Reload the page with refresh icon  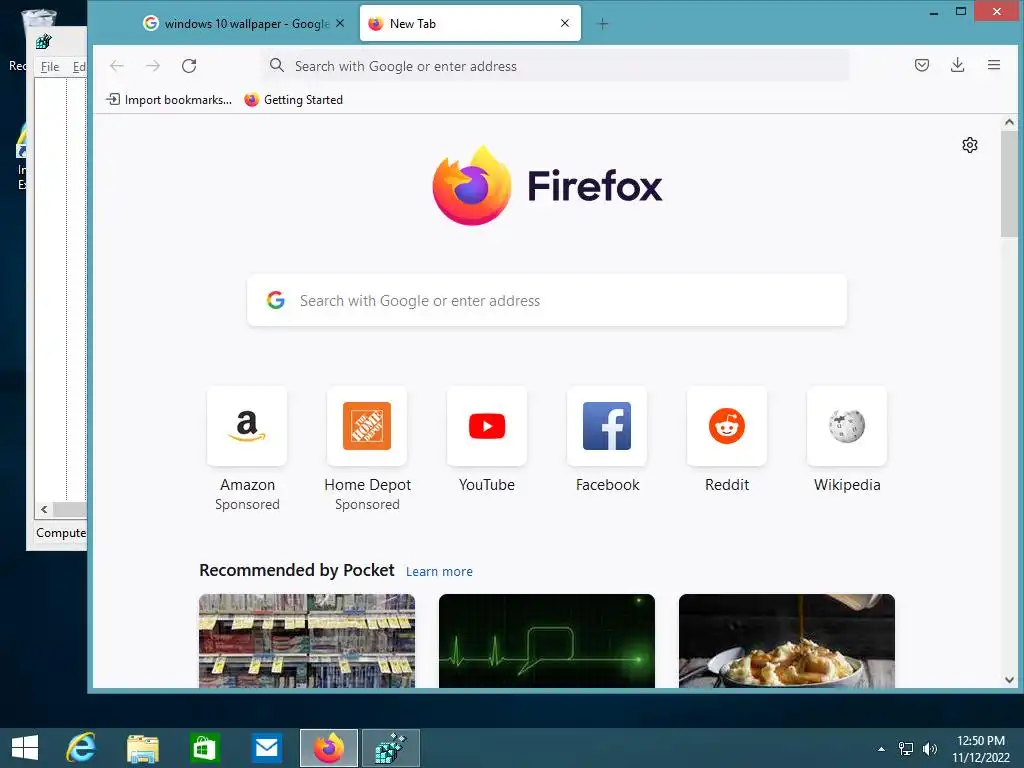189,66
